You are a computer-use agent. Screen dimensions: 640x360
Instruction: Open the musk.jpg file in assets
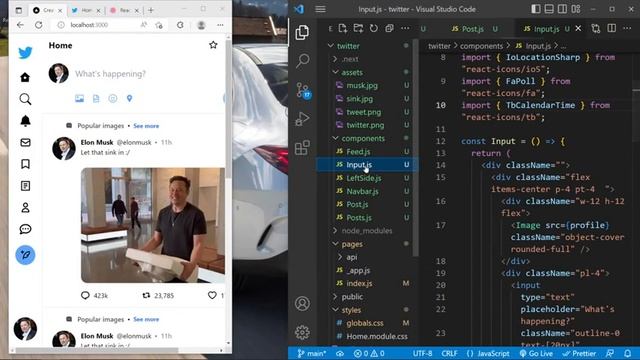tap(362, 85)
